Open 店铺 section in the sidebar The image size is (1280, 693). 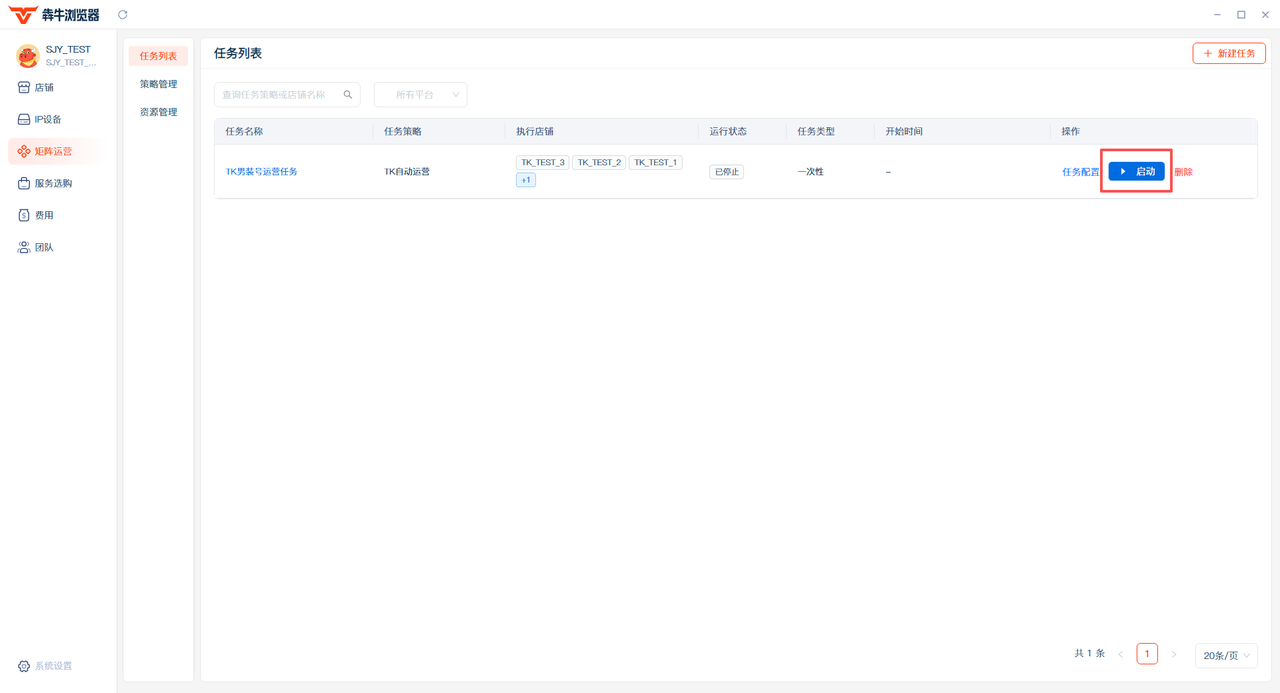pyautogui.click(x=44, y=88)
